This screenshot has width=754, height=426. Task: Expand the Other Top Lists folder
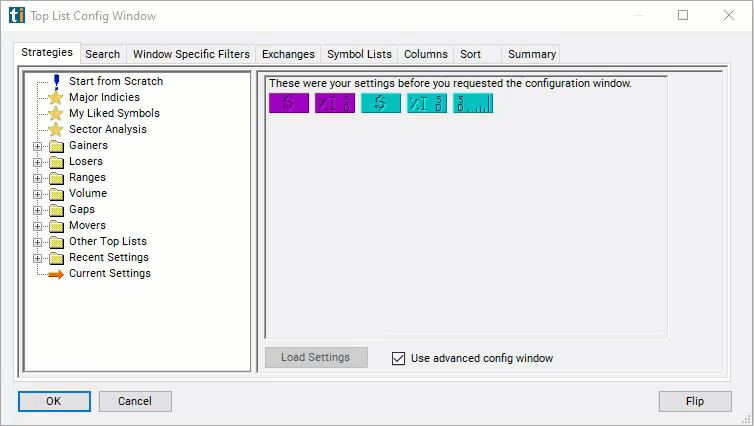tap(38, 242)
